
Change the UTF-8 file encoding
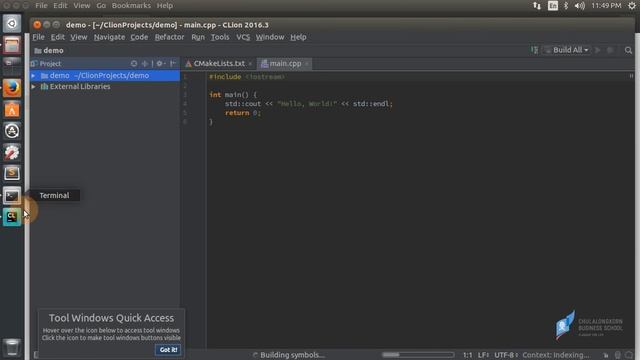(506, 355)
